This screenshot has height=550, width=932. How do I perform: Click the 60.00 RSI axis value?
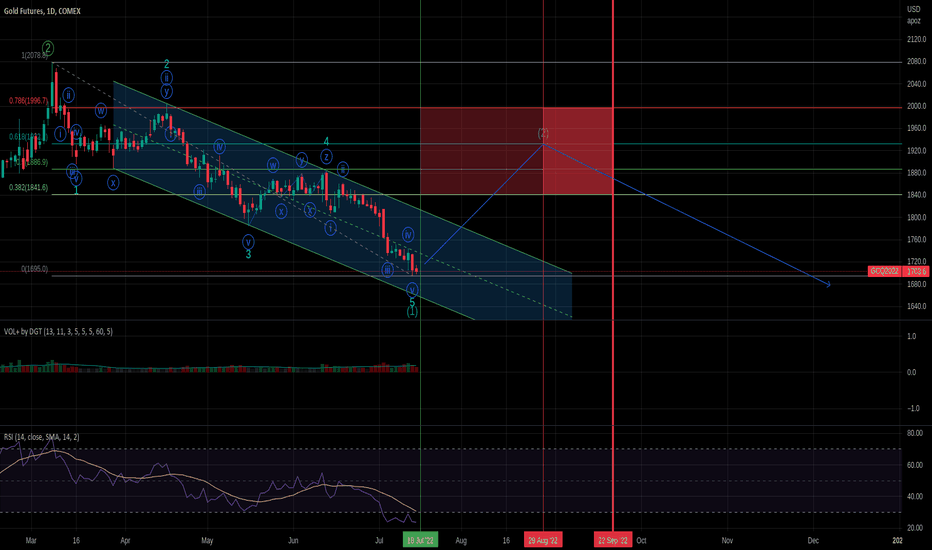pyautogui.click(x=915, y=464)
